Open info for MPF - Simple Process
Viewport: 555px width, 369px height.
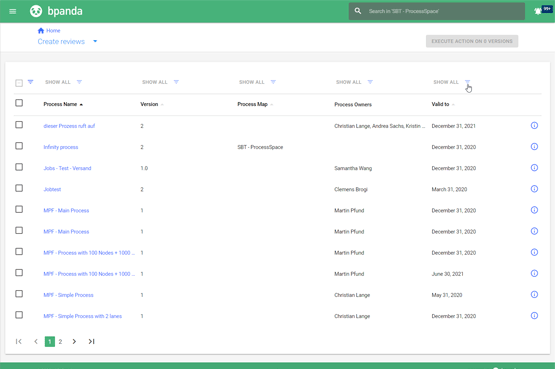pyautogui.click(x=534, y=295)
